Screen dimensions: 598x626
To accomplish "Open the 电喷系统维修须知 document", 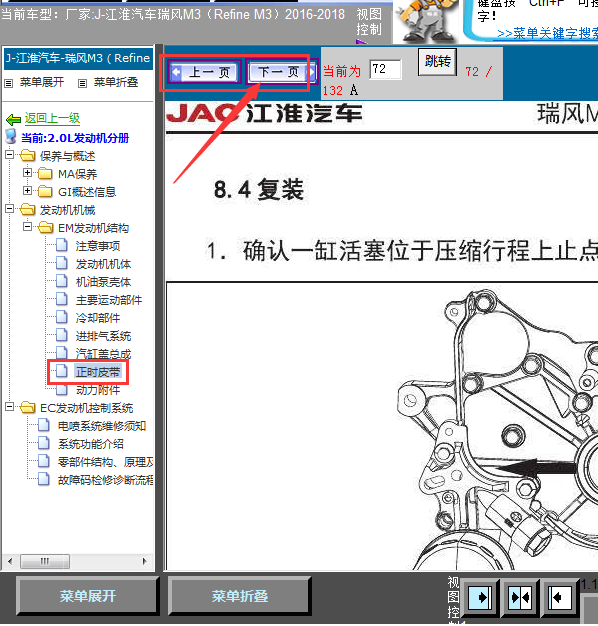I will 102,426.
